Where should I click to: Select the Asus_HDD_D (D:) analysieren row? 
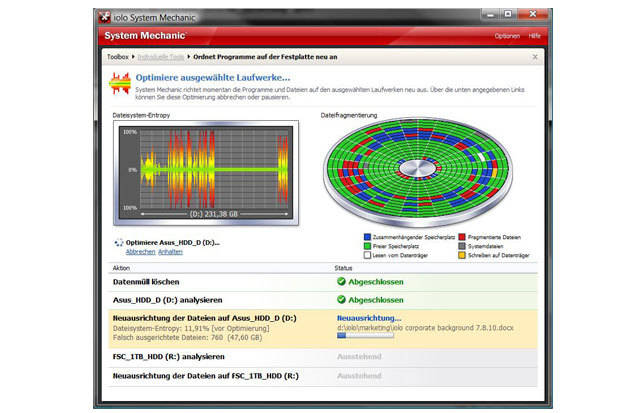[x=323, y=300]
